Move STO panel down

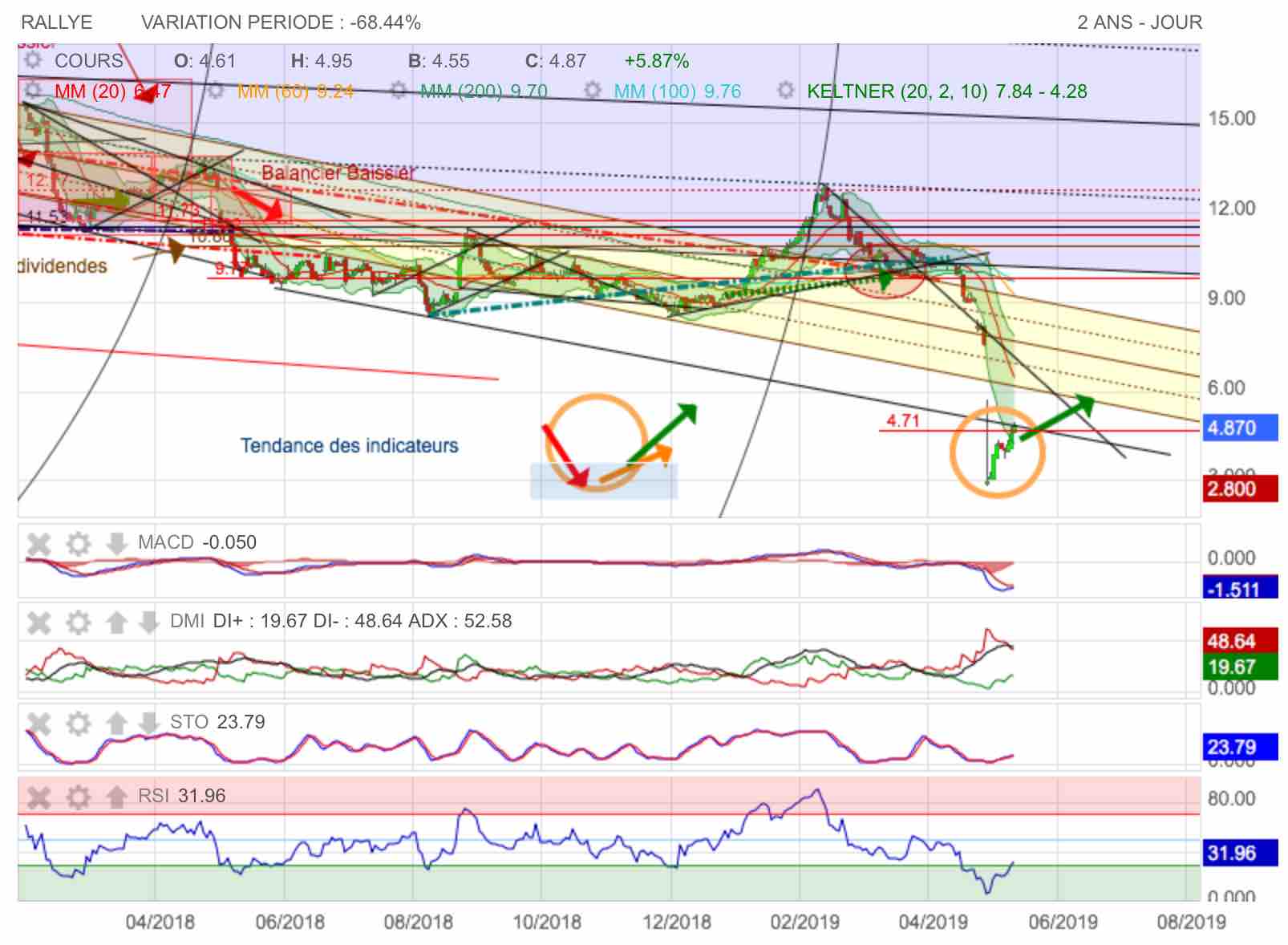pyautogui.click(x=148, y=724)
